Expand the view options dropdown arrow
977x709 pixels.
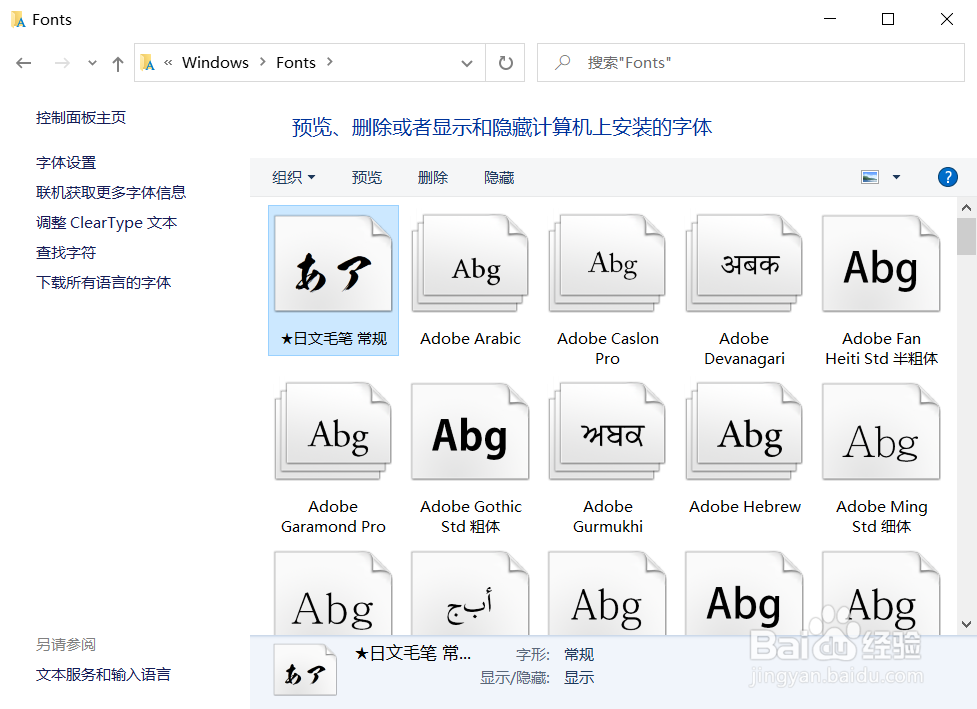[x=896, y=178]
